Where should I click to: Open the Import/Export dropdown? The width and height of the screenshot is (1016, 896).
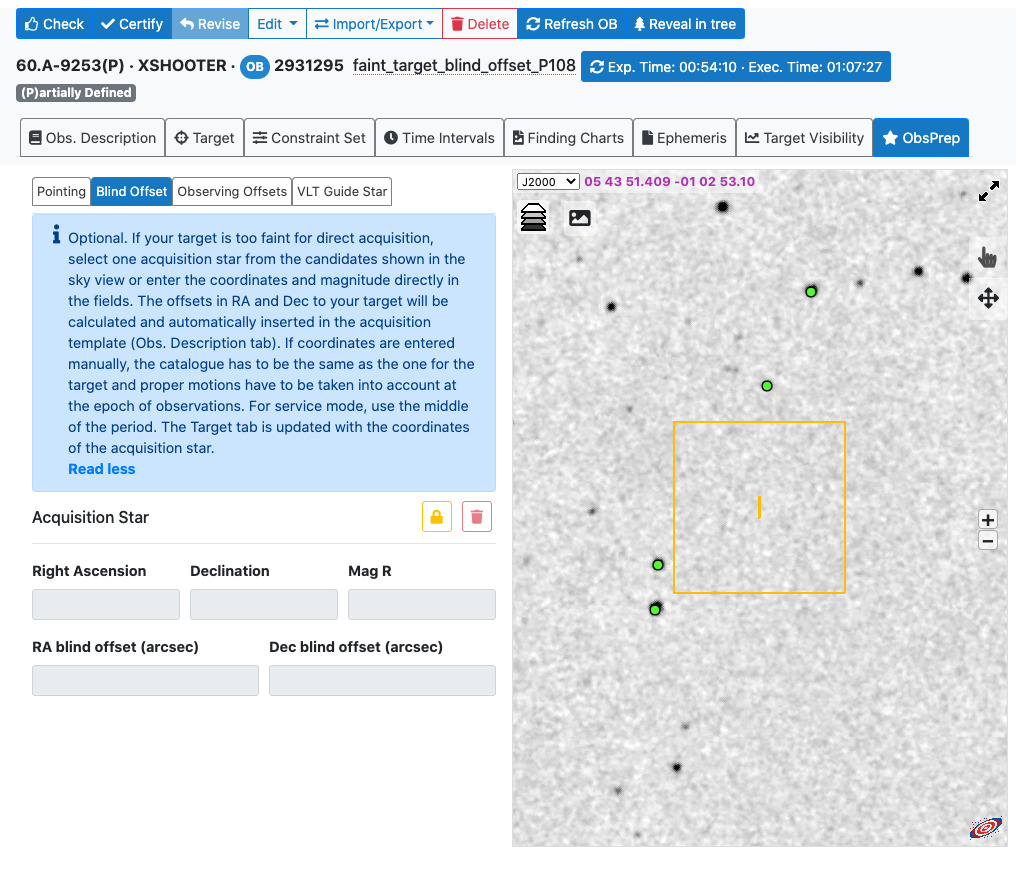[x=374, y=24]
